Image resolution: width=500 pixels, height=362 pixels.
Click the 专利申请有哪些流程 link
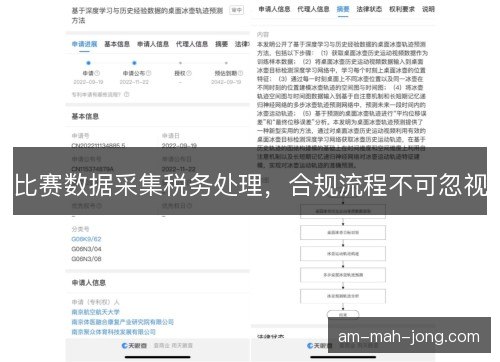pyautogui.click(x=97, y=95)
